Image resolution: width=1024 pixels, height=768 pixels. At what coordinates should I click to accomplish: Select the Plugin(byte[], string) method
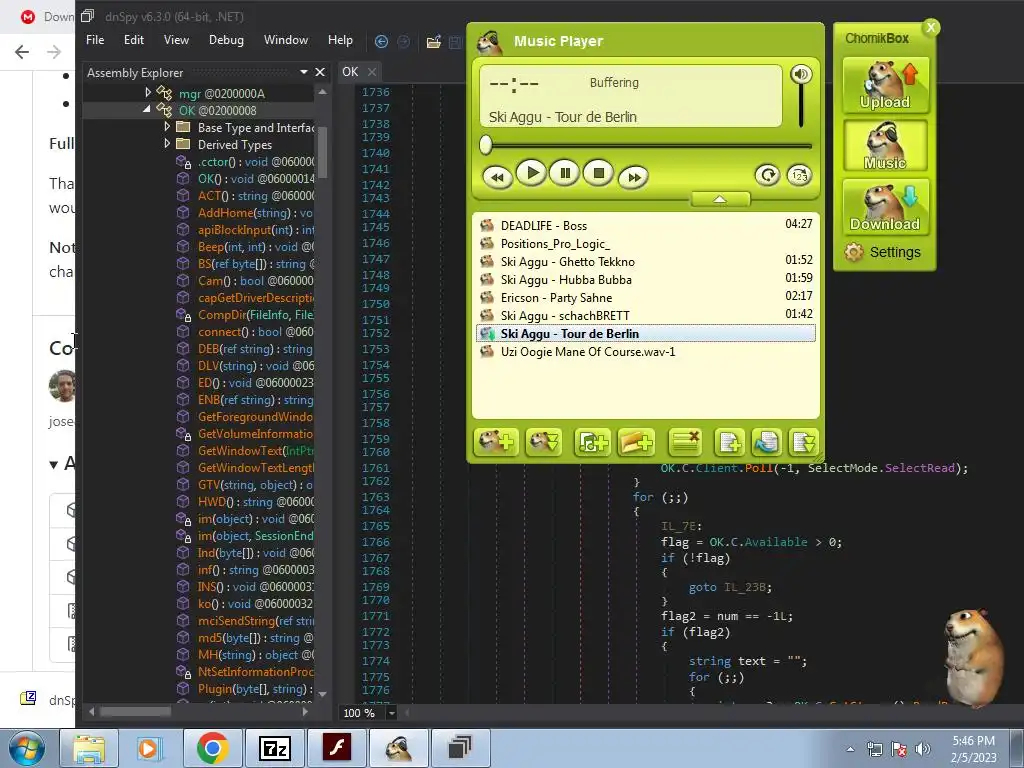(245, 689)
